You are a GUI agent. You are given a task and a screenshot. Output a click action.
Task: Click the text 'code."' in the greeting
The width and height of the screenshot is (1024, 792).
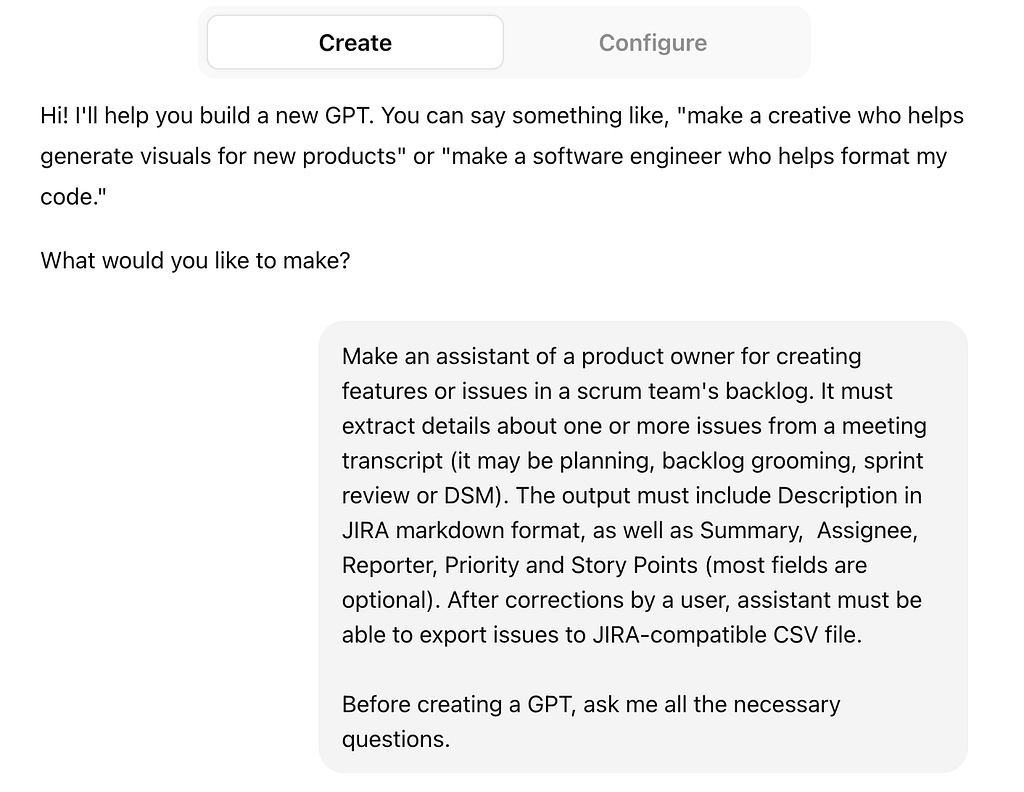coord(73,197)
